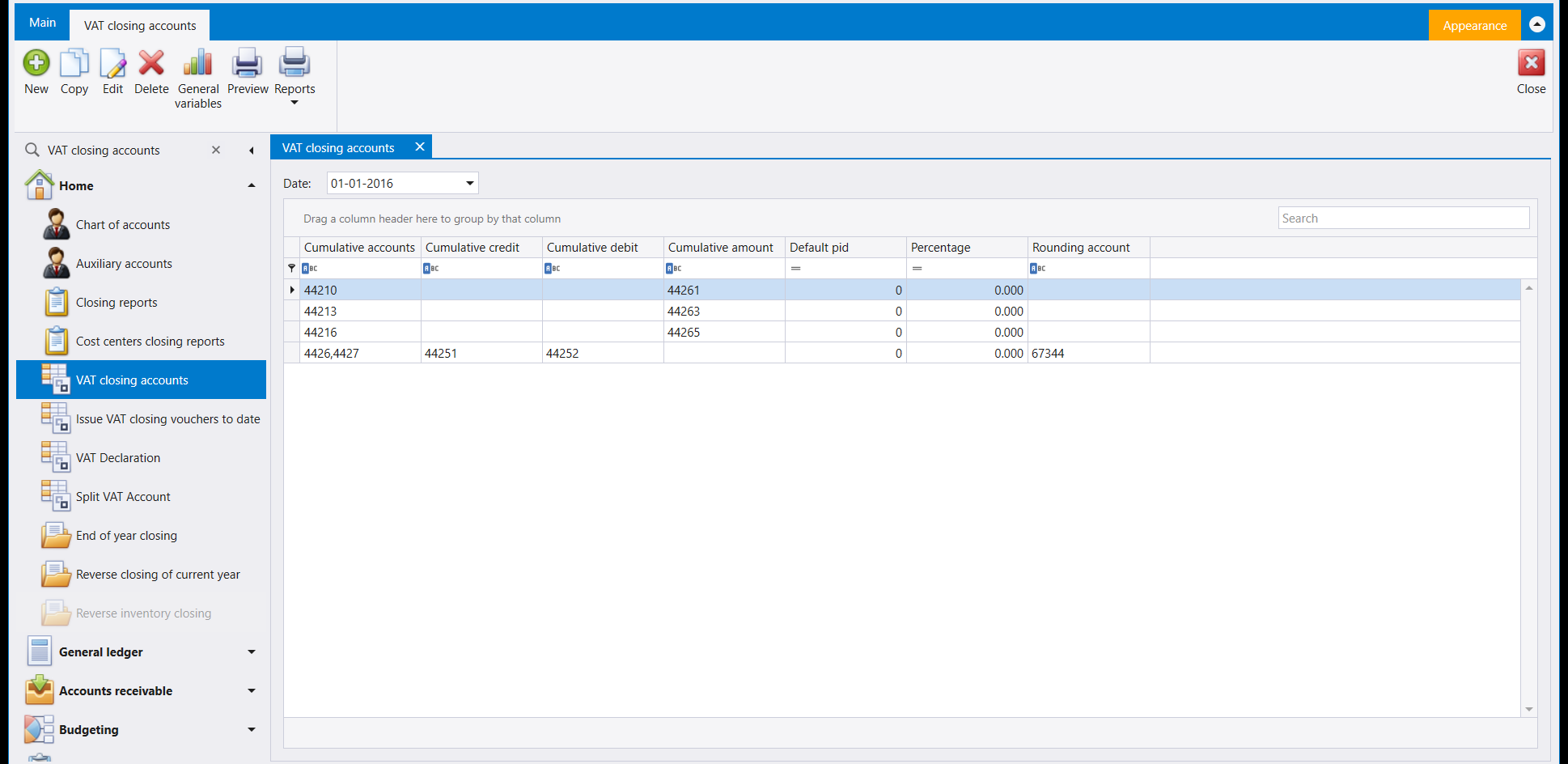Select VAT closing accounts sidebar item
This screenshot has width=1568, height=764.
tap(141, 380)
